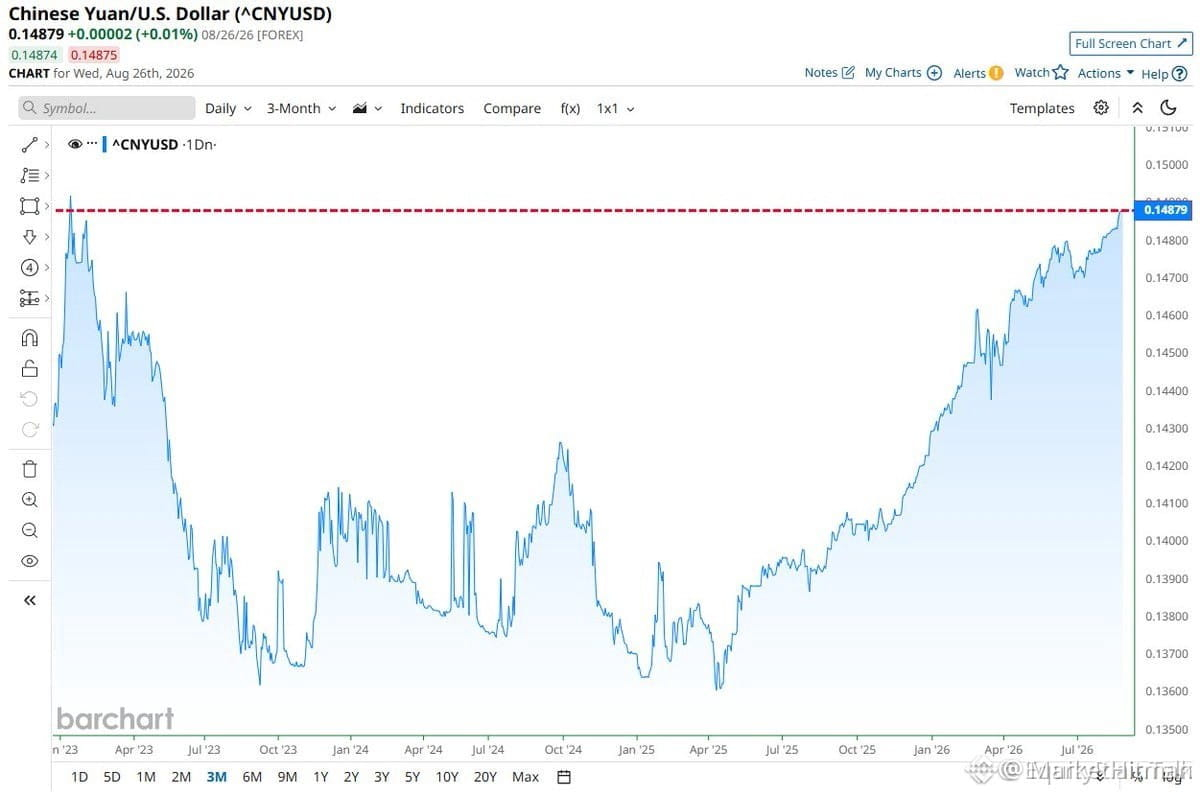Select the trend line drawing tool

click(29, 145)
